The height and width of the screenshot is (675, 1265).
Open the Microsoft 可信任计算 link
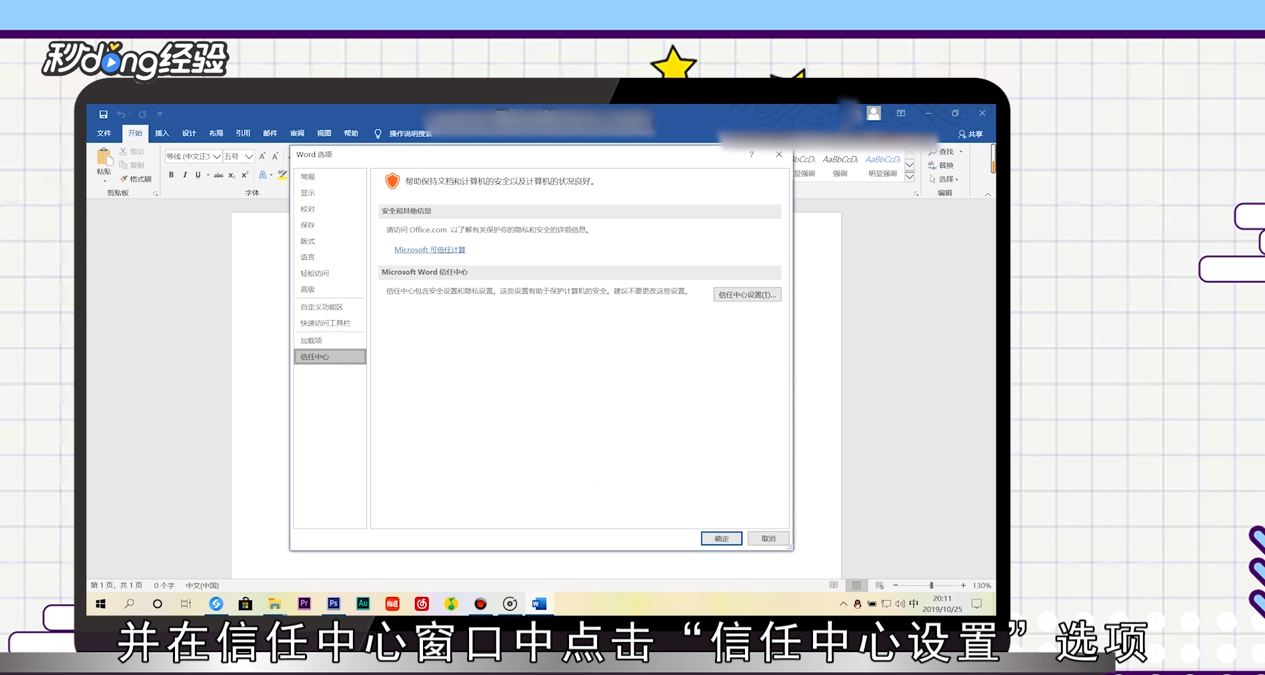[430, 250]
